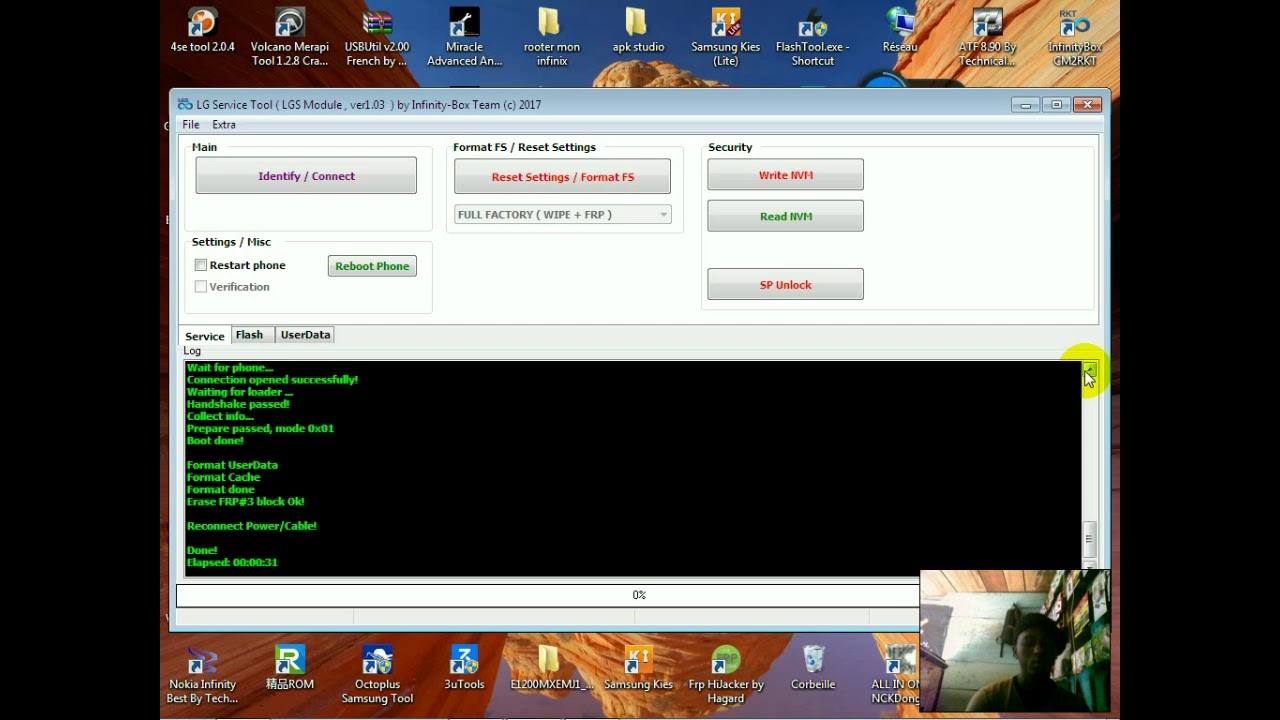Click 'Elapsed: 00:00:31' log line
This screenshot has height=720, width=1280.
point(232,563)
